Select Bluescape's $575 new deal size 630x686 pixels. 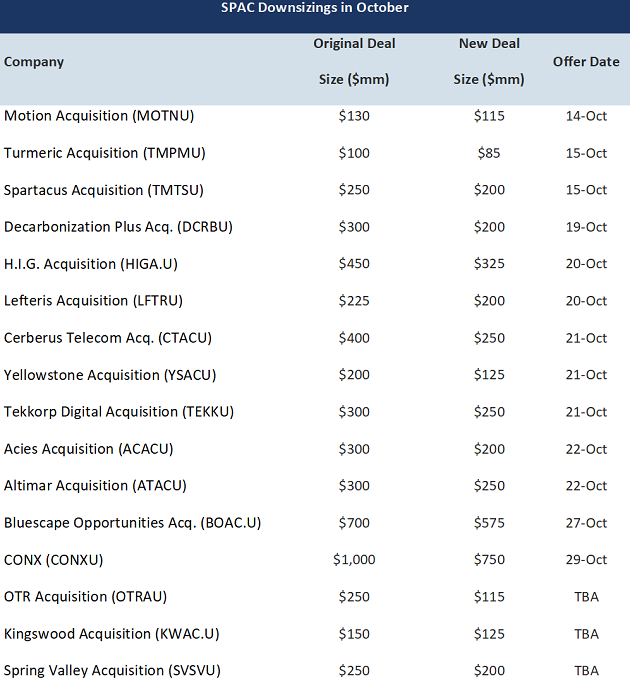(x=489, y=523)
